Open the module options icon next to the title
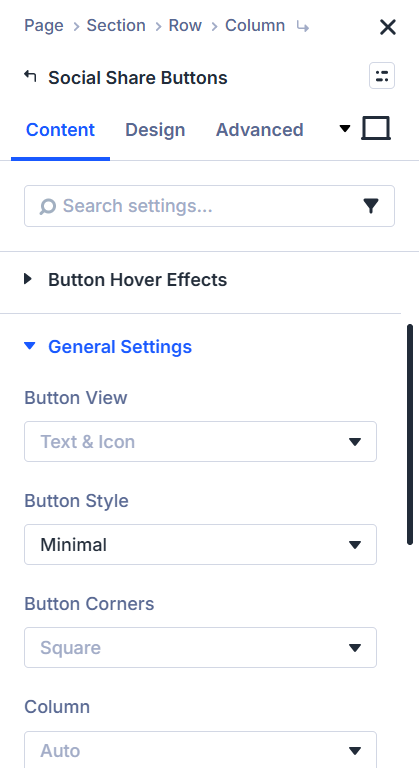Screen dimensions: 419x768 click(382, 76)
